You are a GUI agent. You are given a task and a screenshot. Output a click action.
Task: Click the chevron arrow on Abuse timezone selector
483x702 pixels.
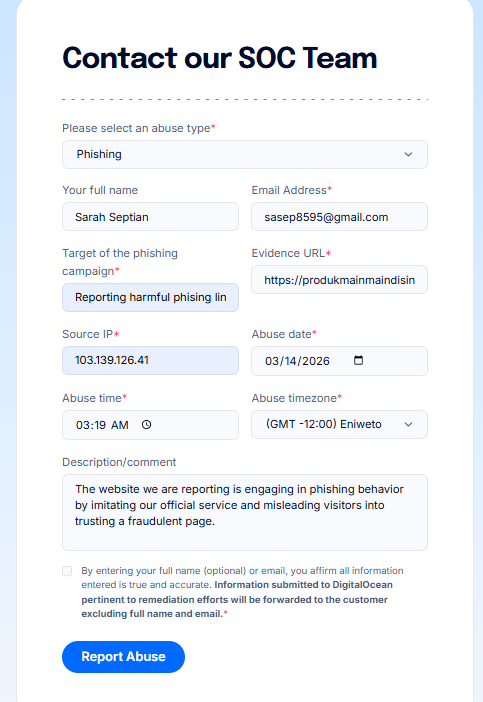point(408,424)
